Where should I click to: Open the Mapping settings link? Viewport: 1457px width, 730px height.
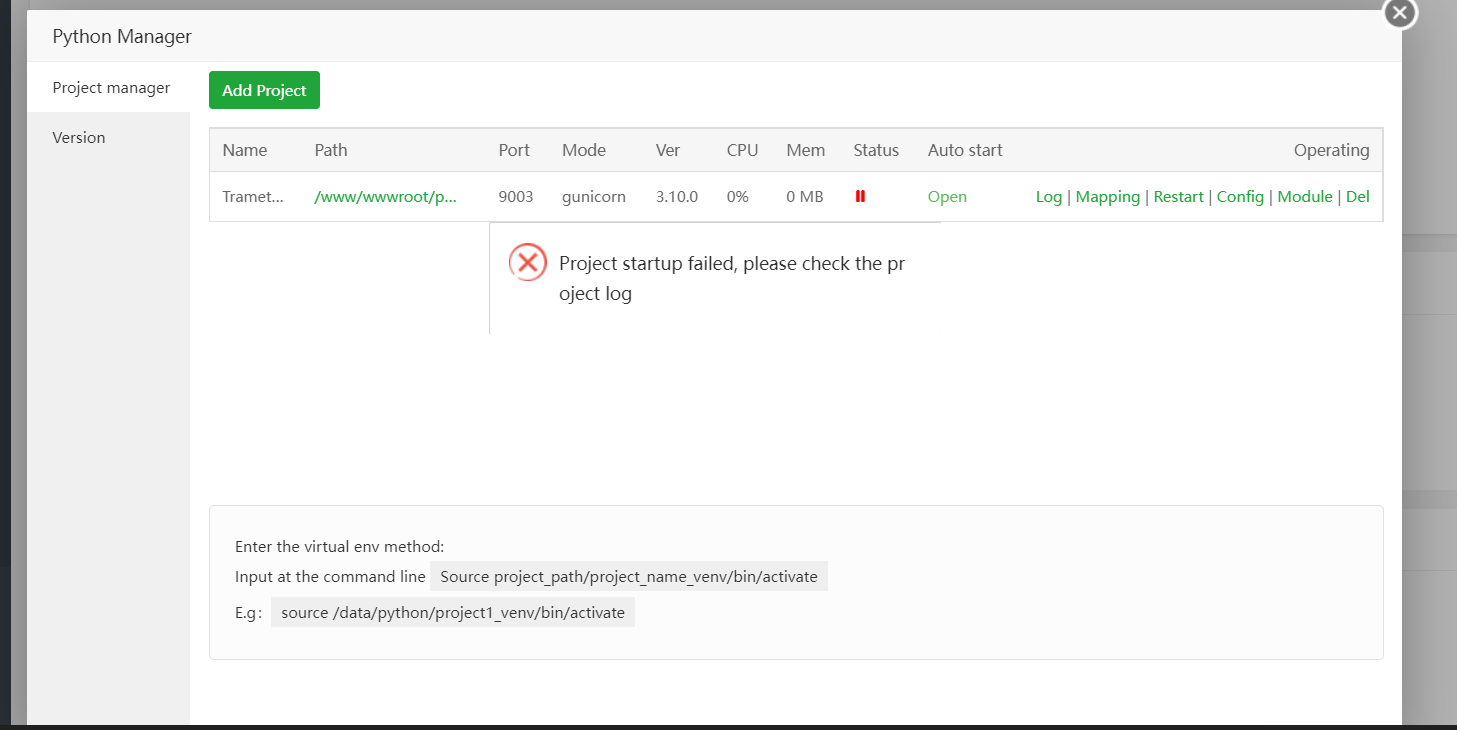point(1107,197)
